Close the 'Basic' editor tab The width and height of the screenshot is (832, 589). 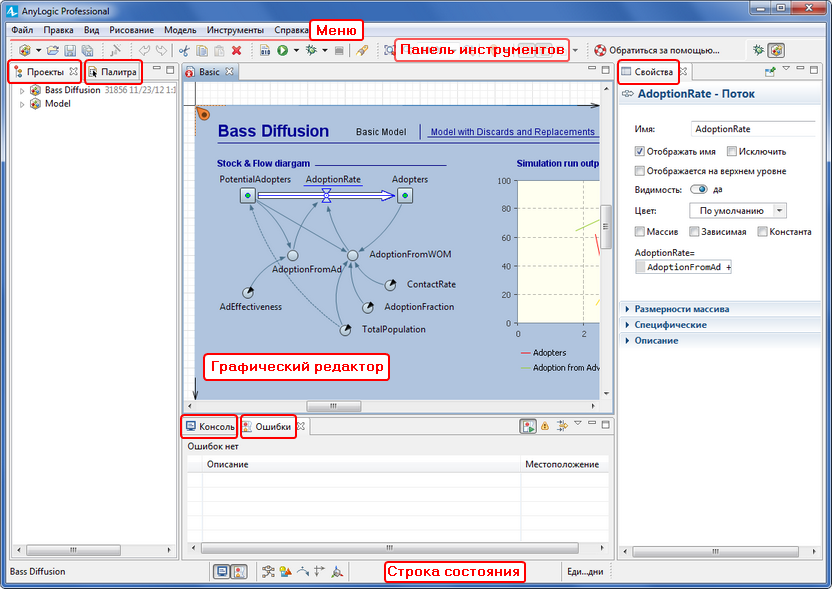click(229, 71)
